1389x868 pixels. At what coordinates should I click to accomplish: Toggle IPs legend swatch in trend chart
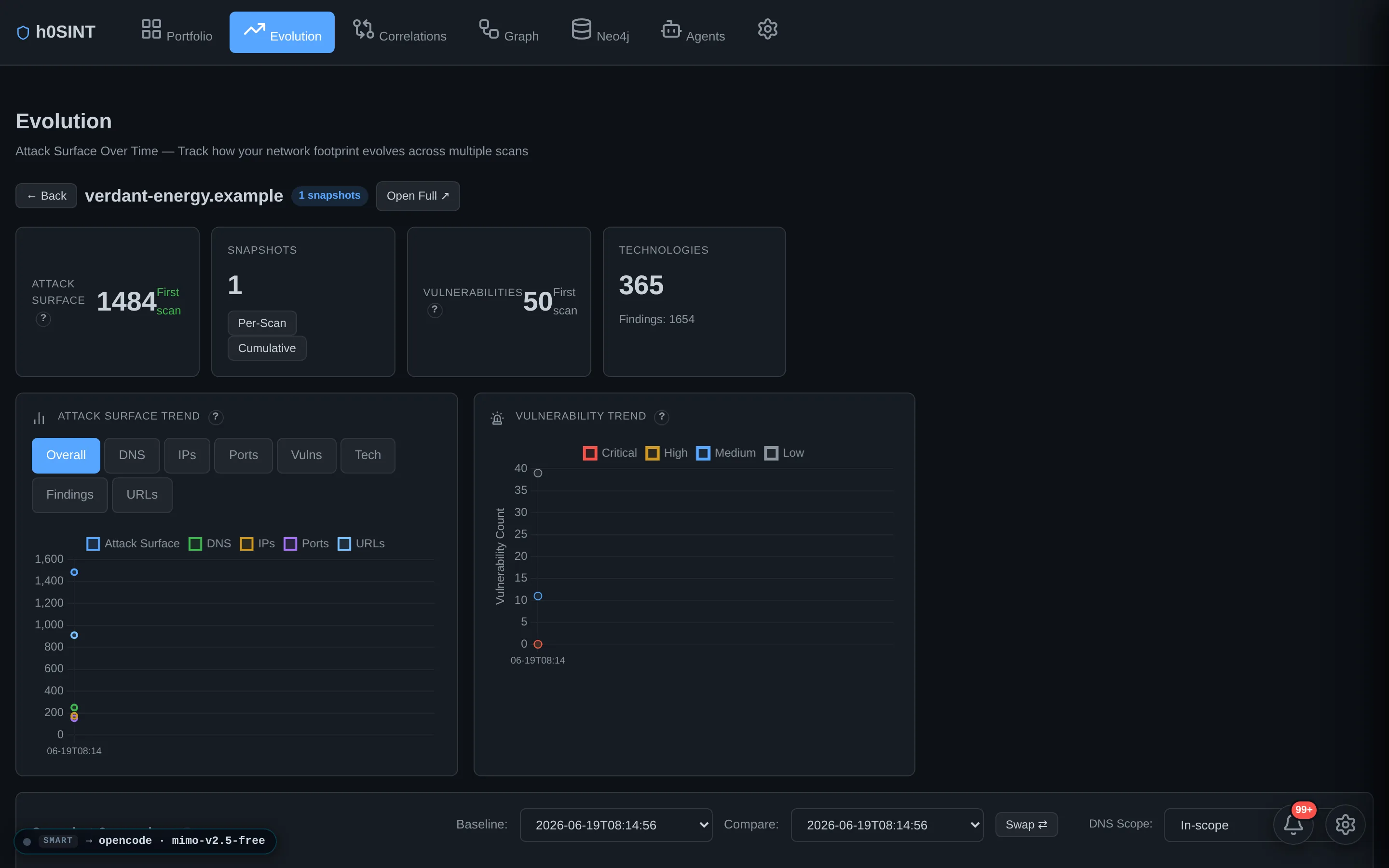coord(247,543)
